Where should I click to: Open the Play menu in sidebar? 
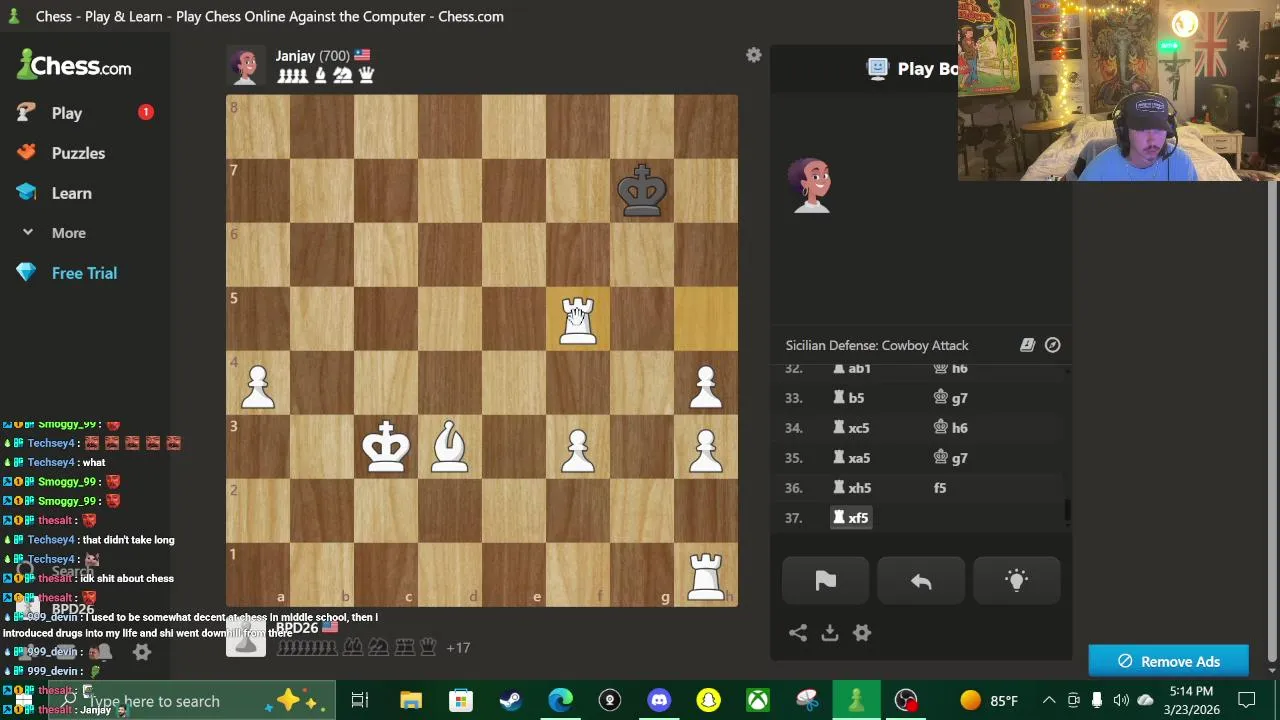point(66,113)
